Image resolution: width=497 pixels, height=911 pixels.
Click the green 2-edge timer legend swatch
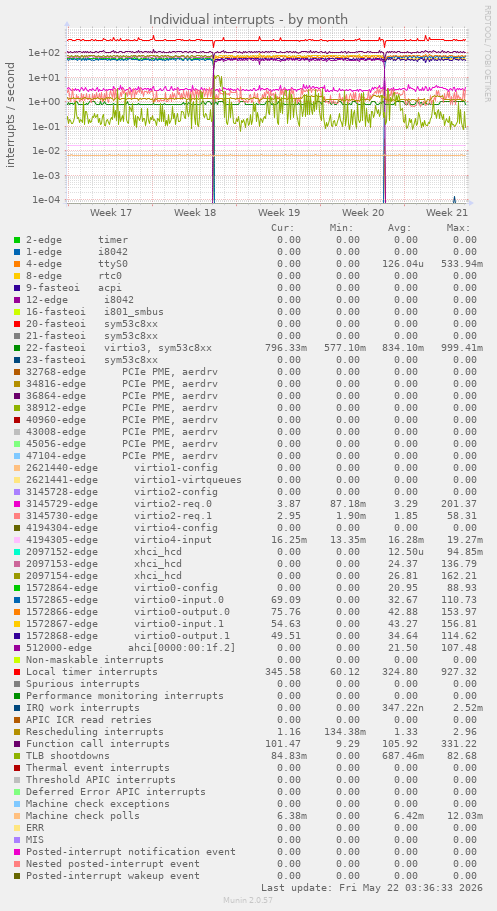(17, 240)
